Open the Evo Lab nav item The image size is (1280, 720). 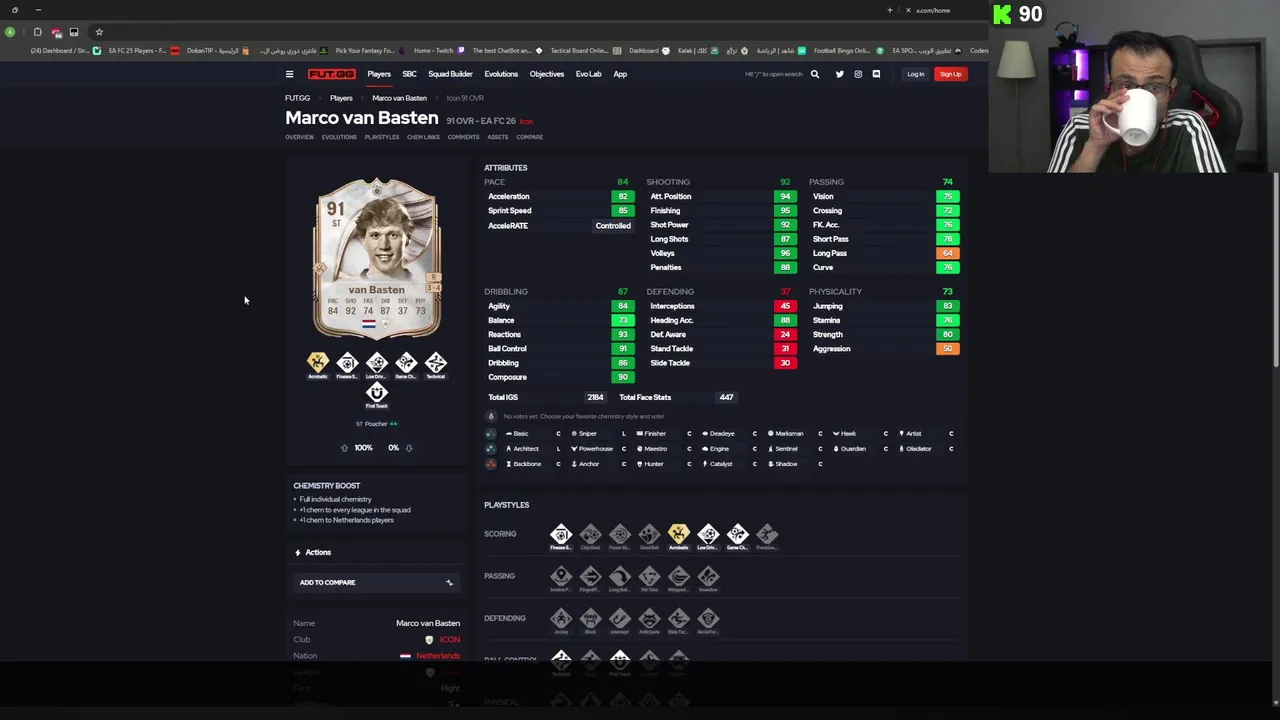[x=588, y=74]
